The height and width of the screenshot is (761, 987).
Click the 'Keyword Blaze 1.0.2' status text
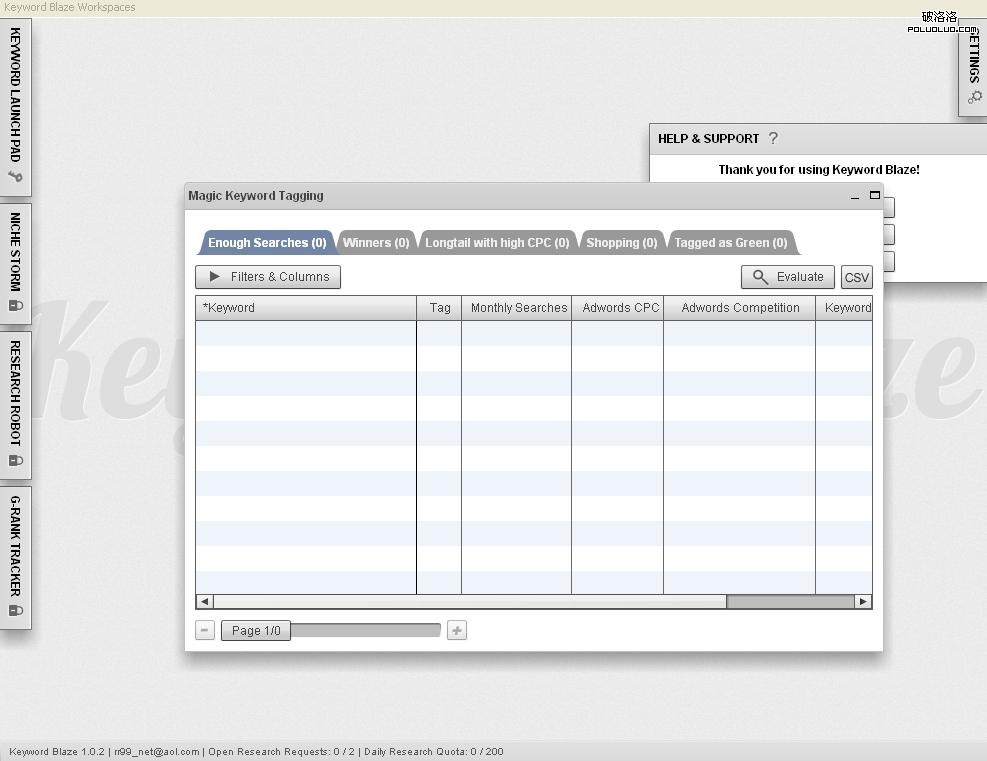57,752
